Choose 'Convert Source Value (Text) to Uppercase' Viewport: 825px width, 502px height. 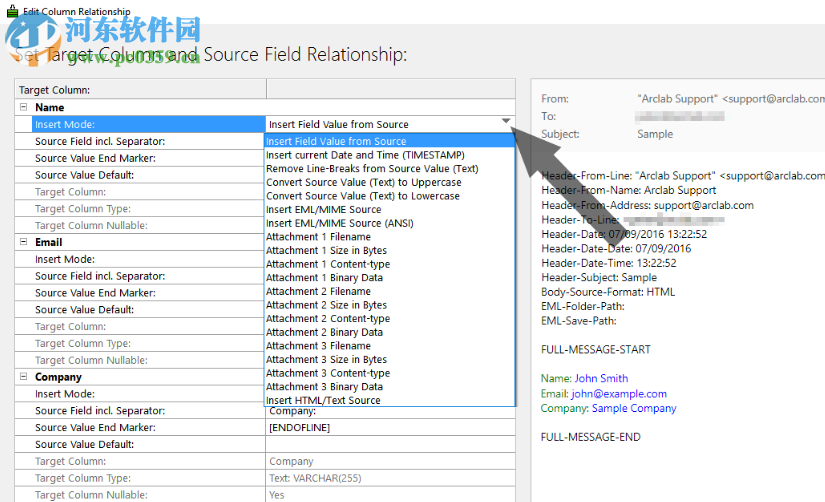pos(389,182)
